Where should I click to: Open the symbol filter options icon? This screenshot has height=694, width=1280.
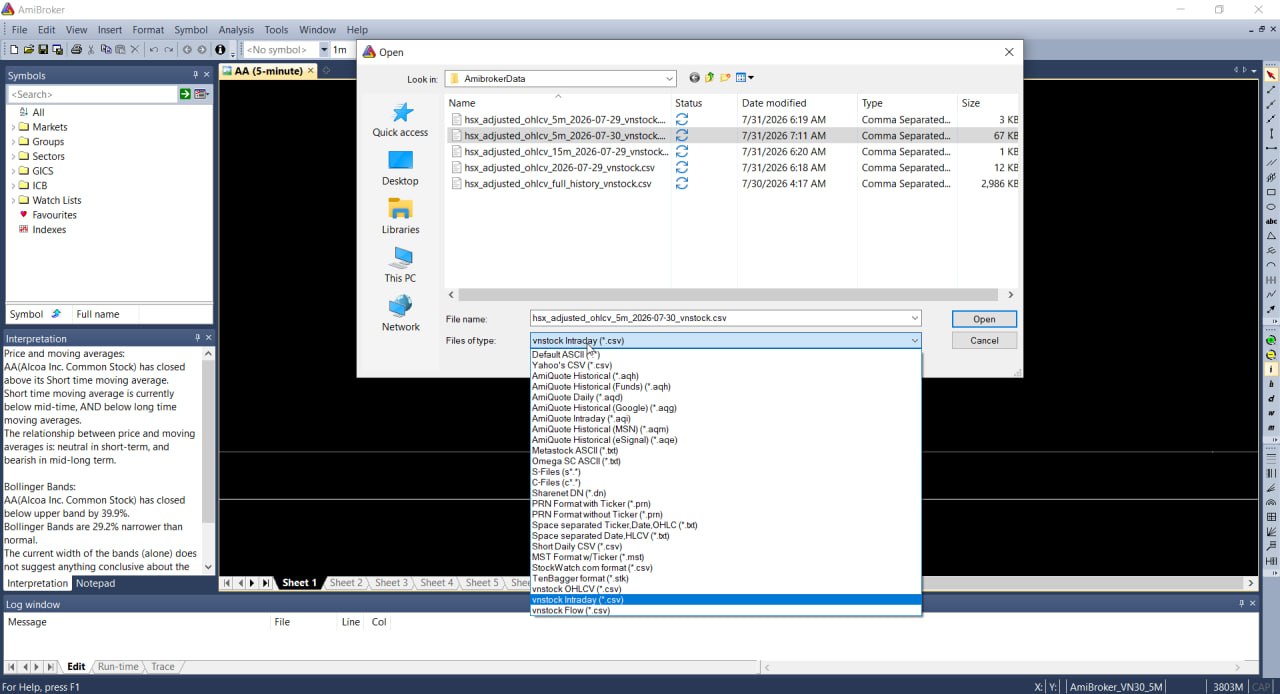point(201,94)
